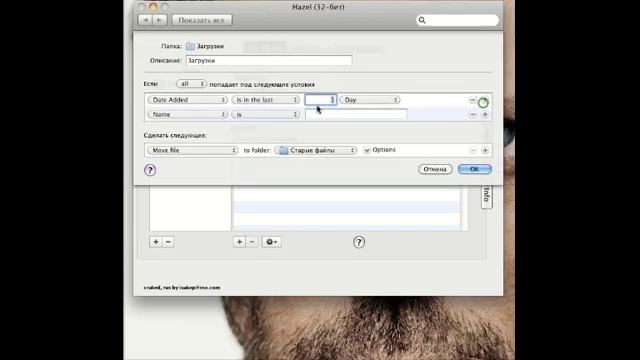Remove rule with the minus button

[x=252, y=242]
